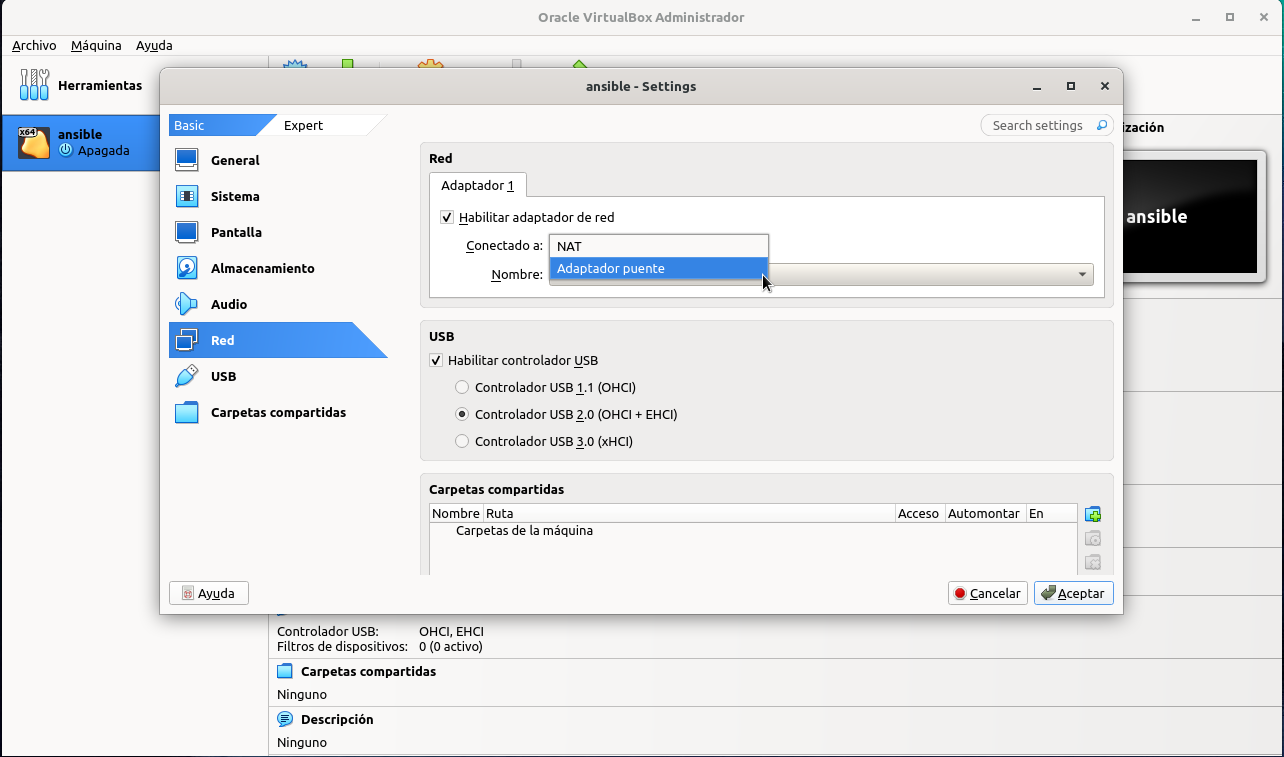Open the USB settings section

(278, 376)
